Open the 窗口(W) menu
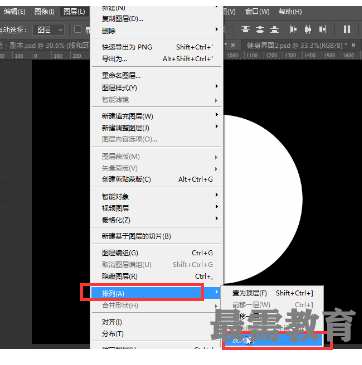Viewport: 362px width, 365px height. (x=257, y=12)
